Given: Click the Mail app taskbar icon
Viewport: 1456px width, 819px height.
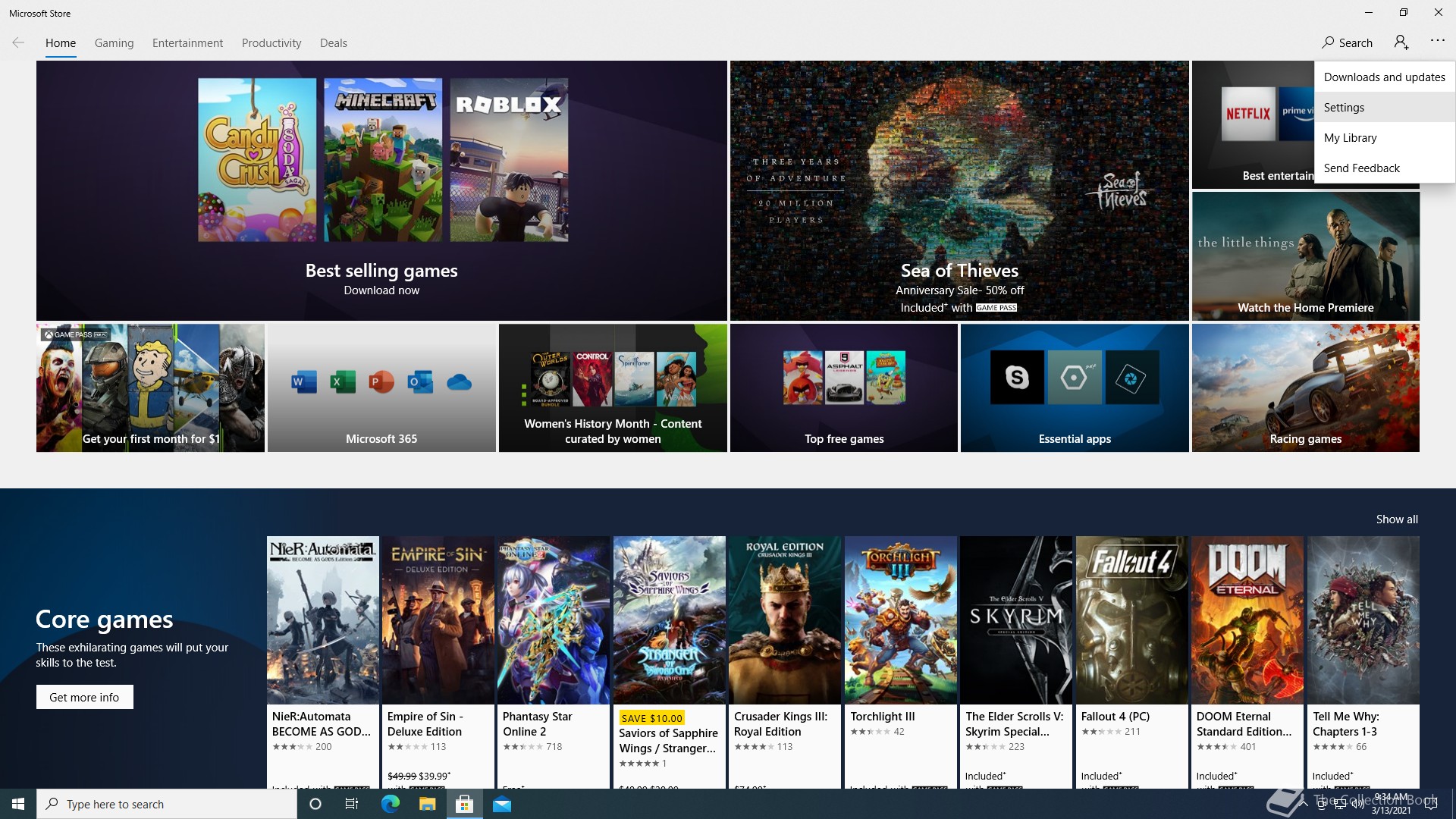Looking at the screenshot, I should click(502, 804).
